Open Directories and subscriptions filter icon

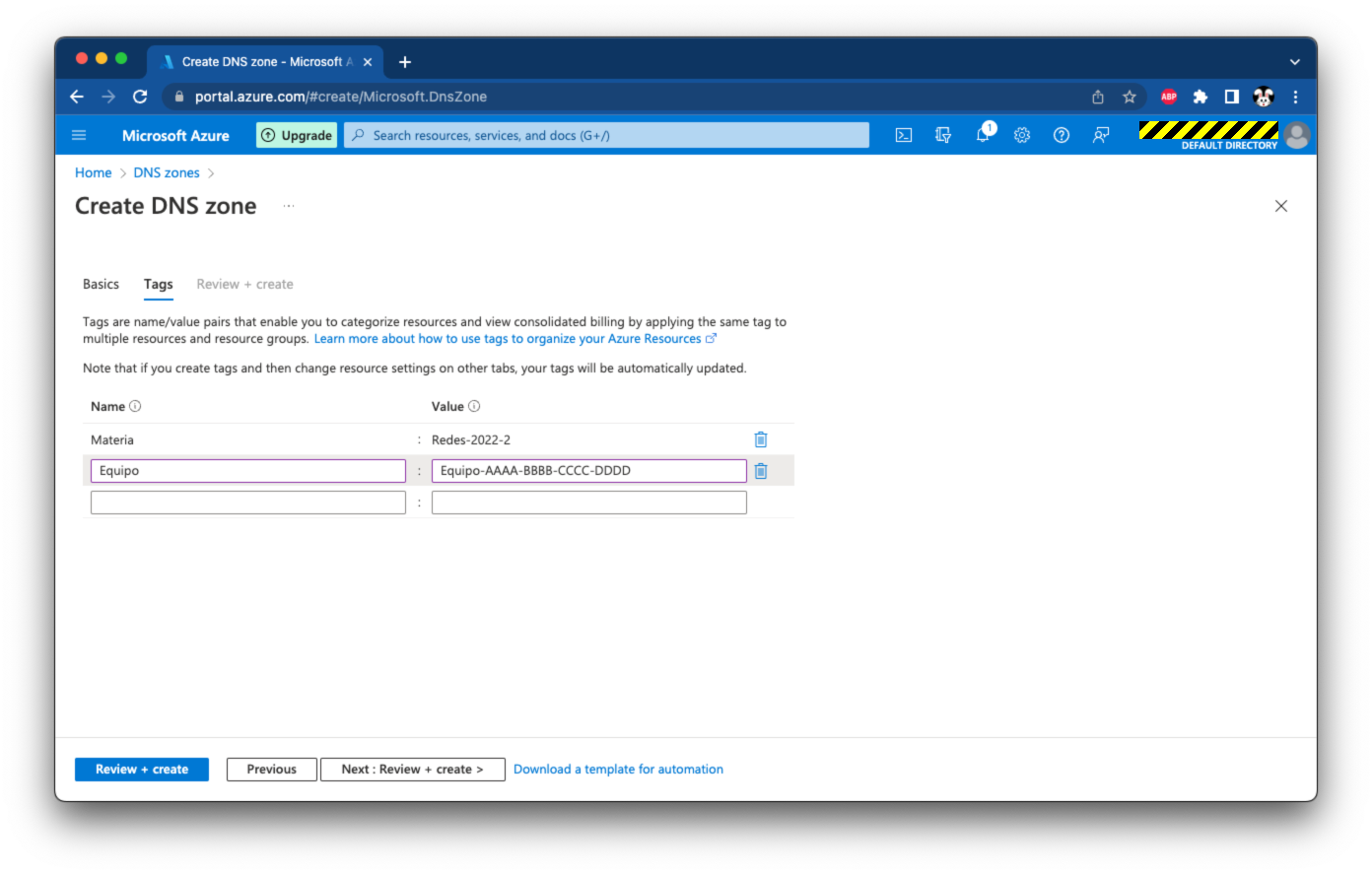[943, 136]
